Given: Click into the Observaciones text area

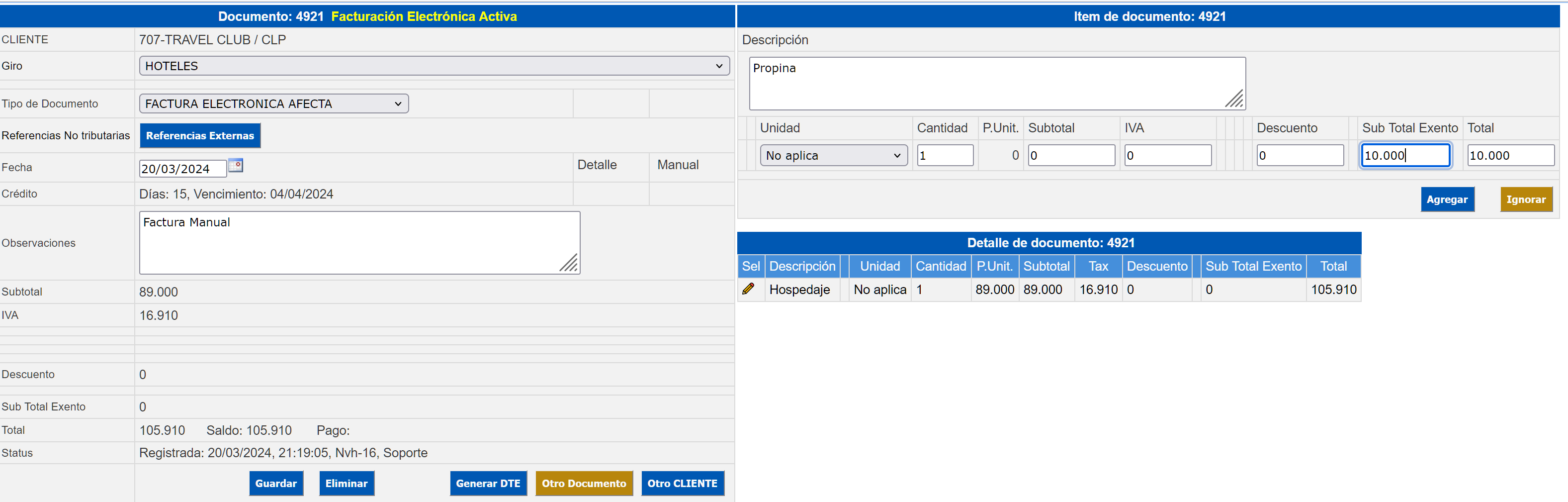Looking at the screenshot, I should tap(360, 242).
